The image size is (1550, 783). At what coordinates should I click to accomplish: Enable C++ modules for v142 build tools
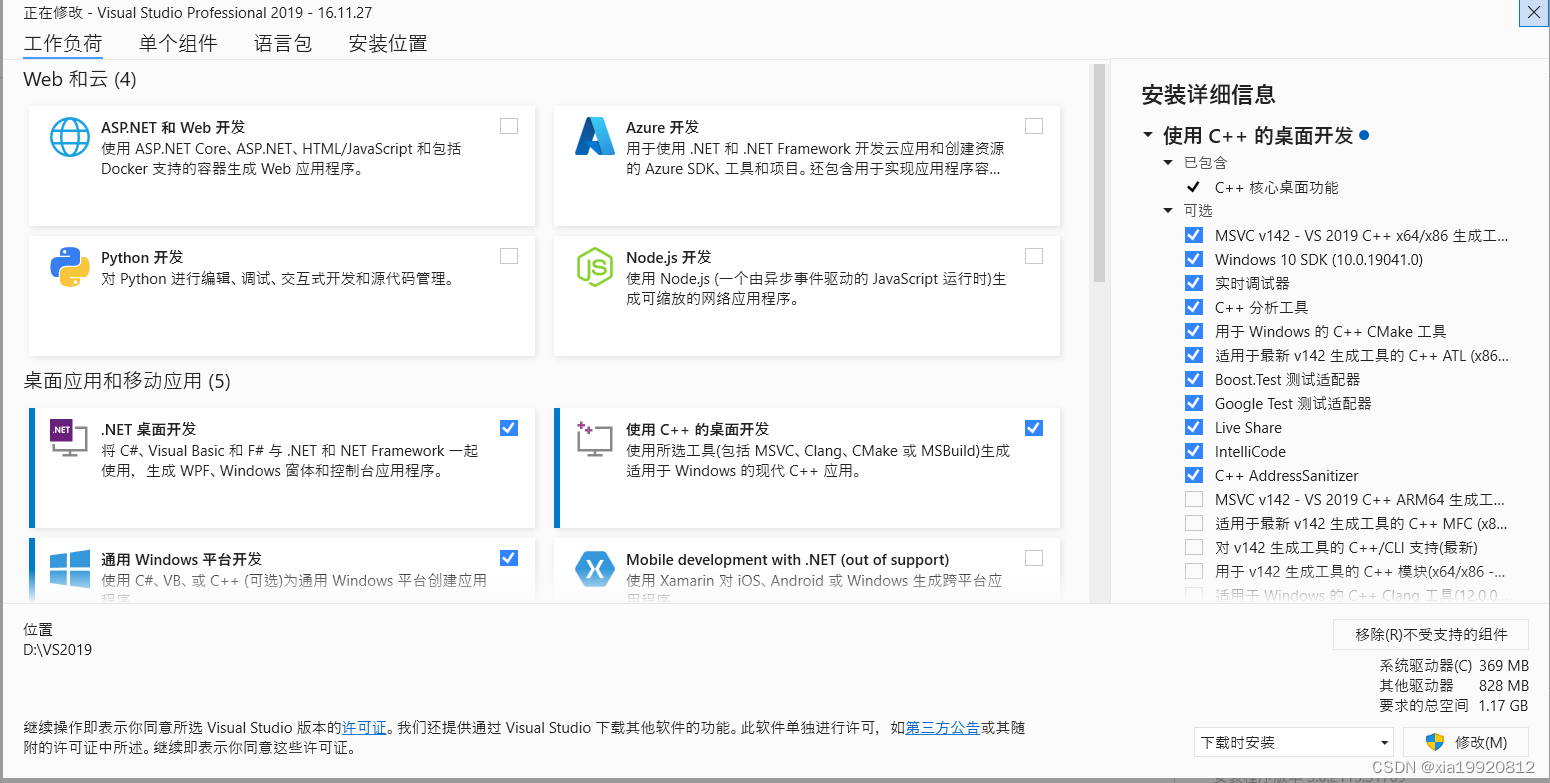(1194, 571)
